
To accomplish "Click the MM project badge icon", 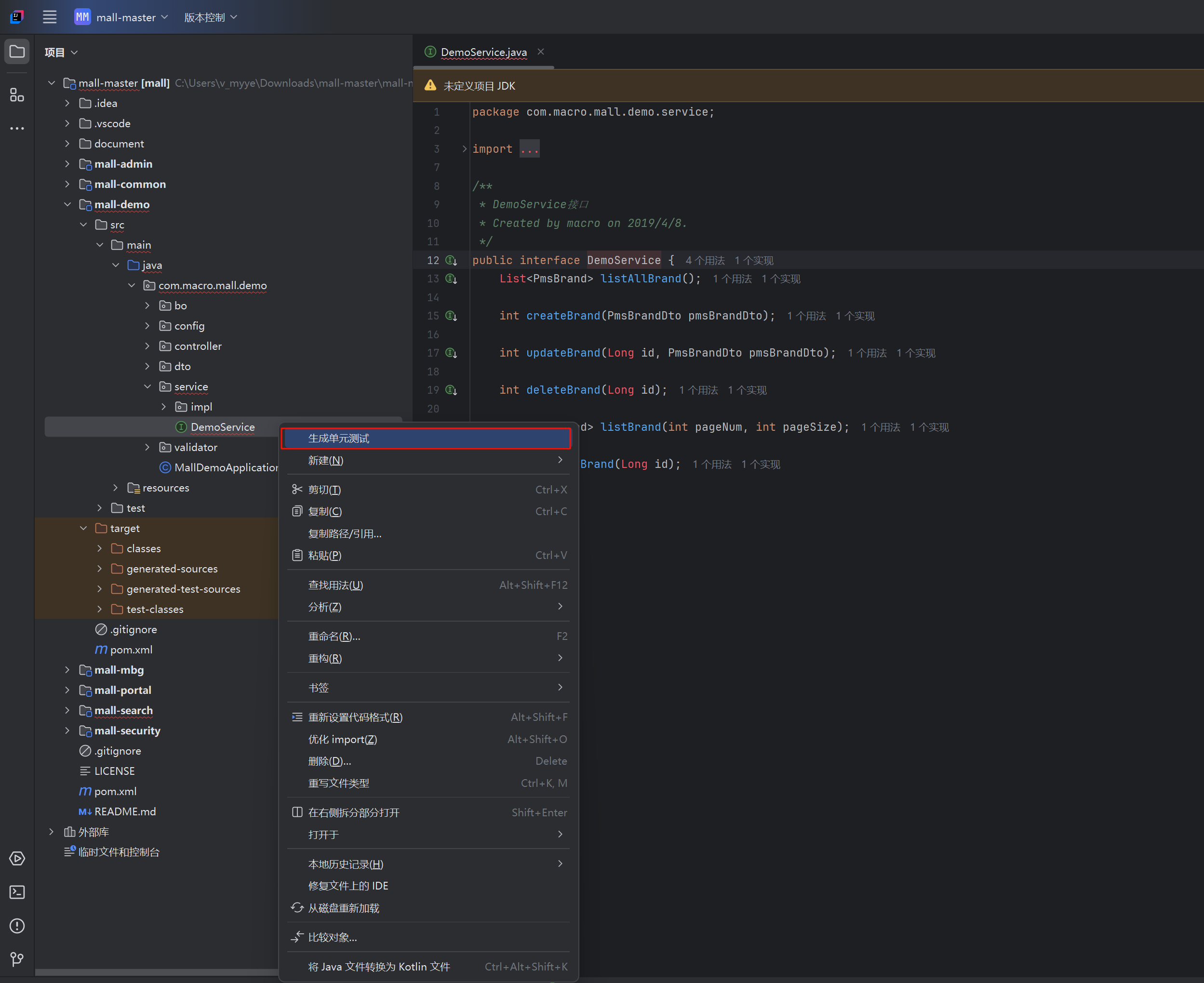I will (83, 17).
